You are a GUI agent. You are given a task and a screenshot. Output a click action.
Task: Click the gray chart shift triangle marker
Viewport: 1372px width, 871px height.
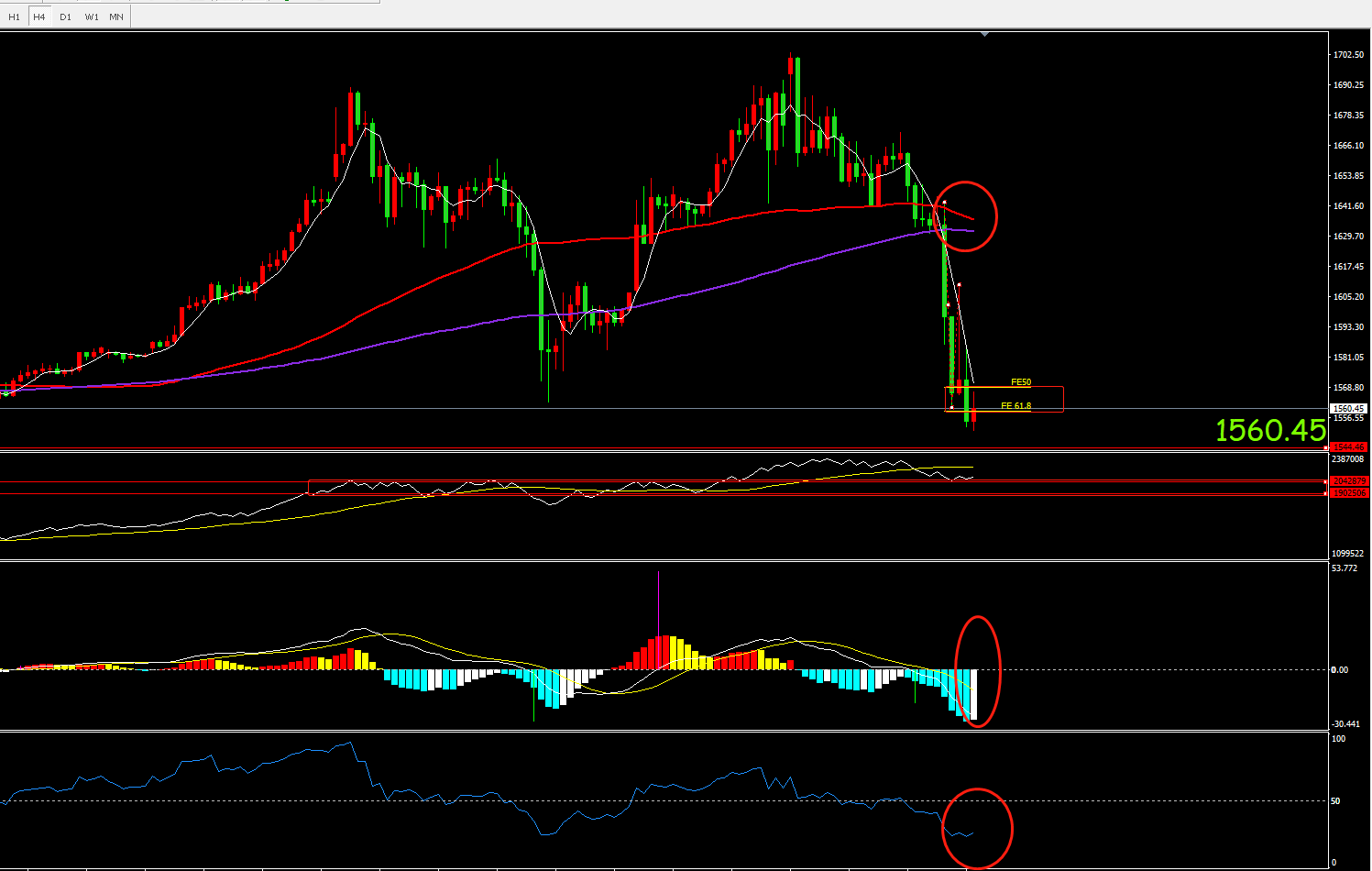coord(984,35)
